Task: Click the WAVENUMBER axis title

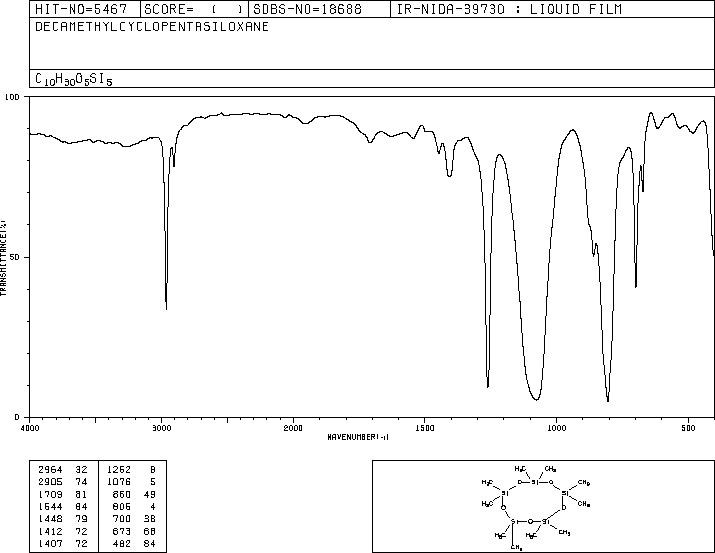Action: click(x=358, y=437)
